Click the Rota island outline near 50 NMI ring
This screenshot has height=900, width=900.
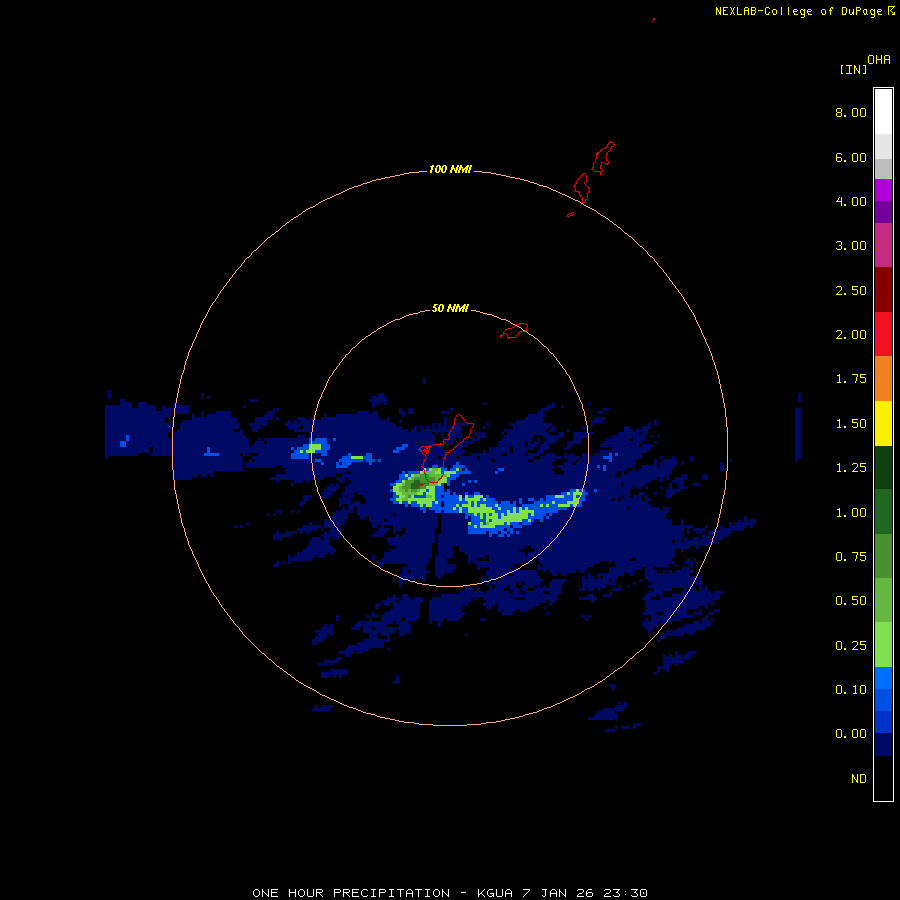pos(514,331)
